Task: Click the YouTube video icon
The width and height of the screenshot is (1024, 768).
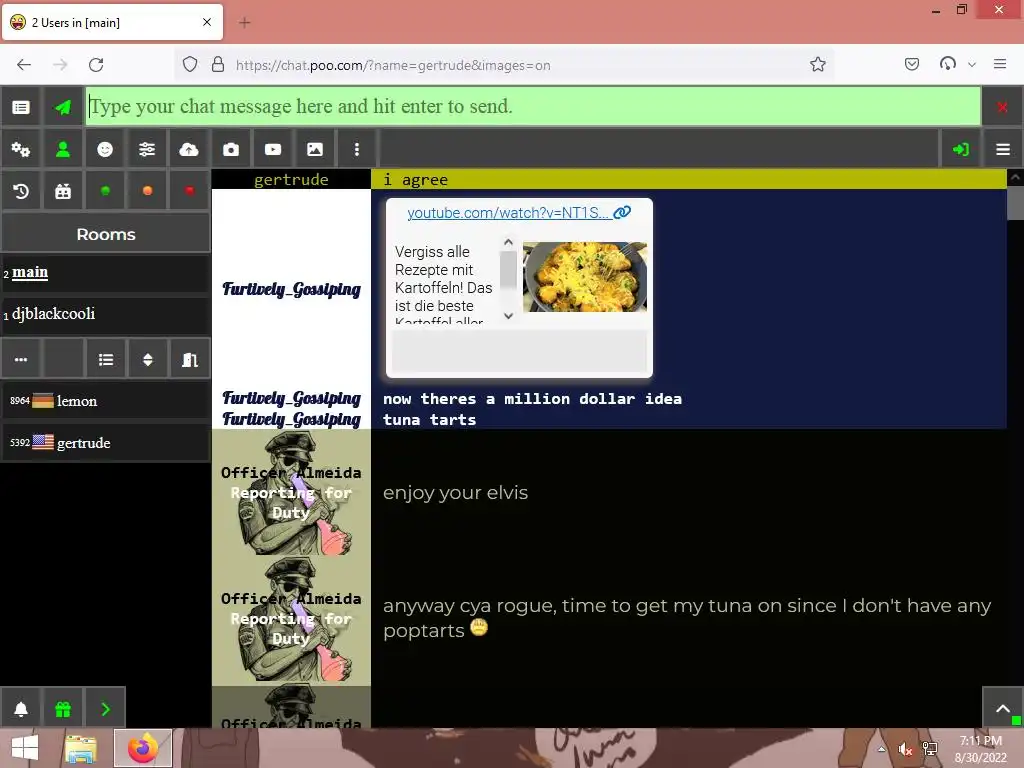Action: [272, 150]
